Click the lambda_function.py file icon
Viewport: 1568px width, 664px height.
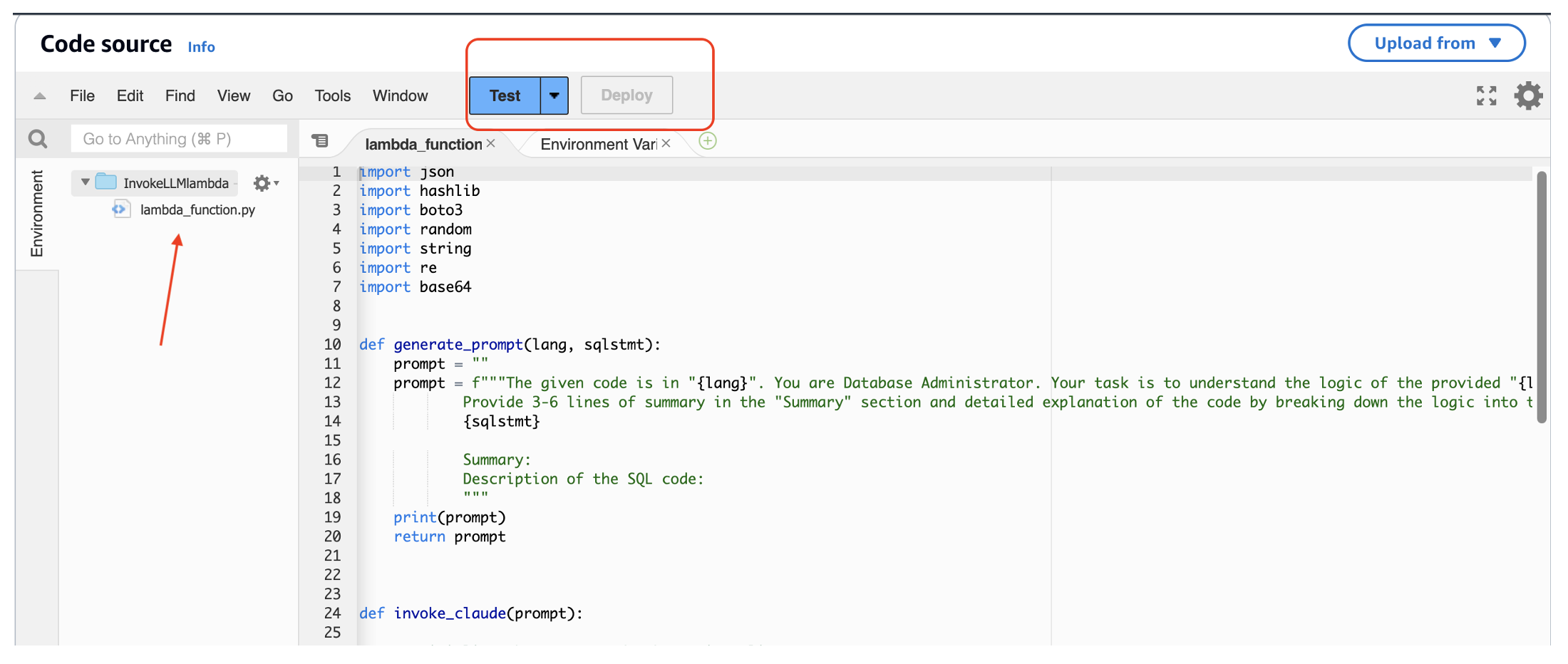pyautogui.click(x=121, y=209)
